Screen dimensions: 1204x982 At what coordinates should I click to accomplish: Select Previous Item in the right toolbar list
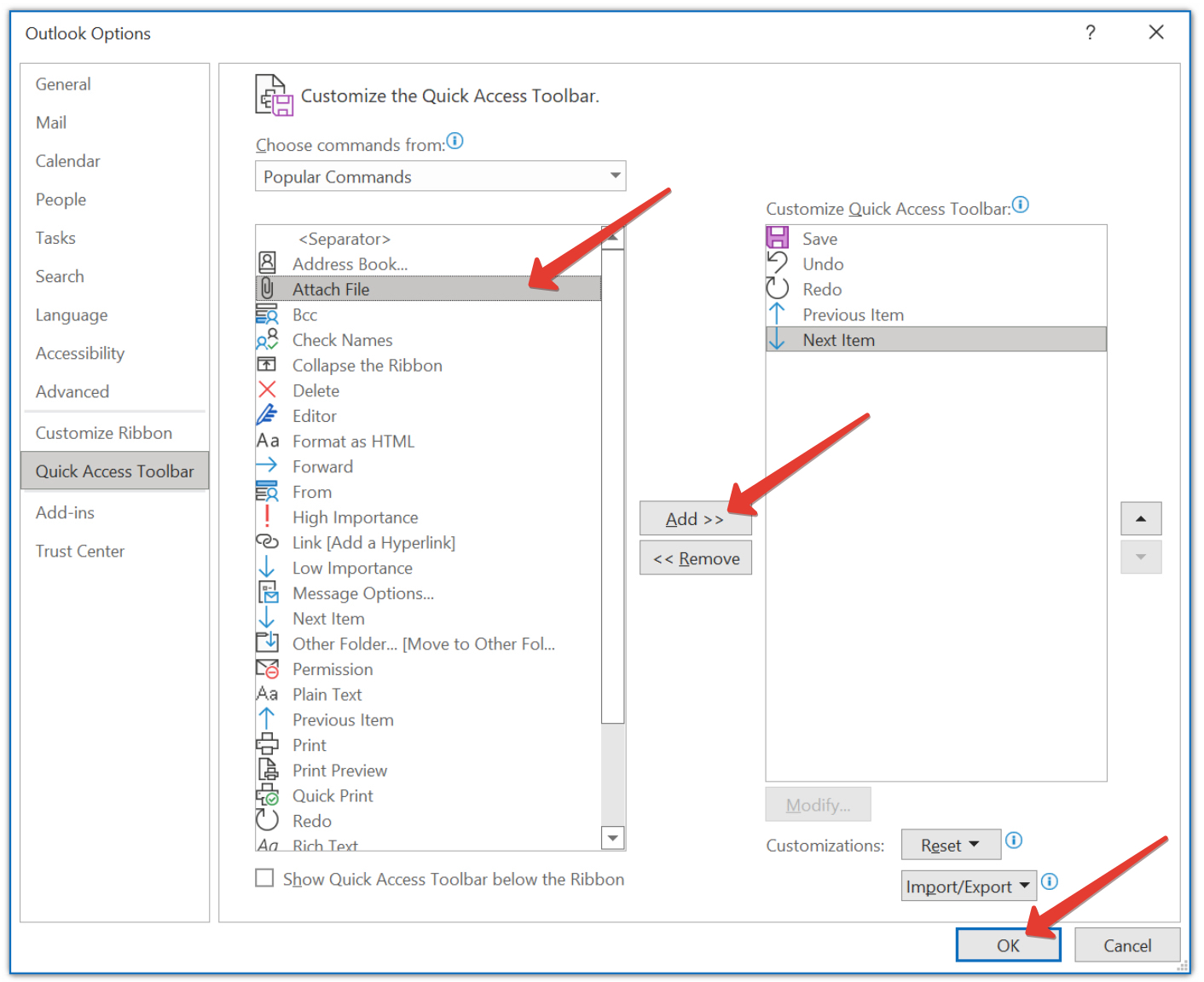click(x=936, y=315)
